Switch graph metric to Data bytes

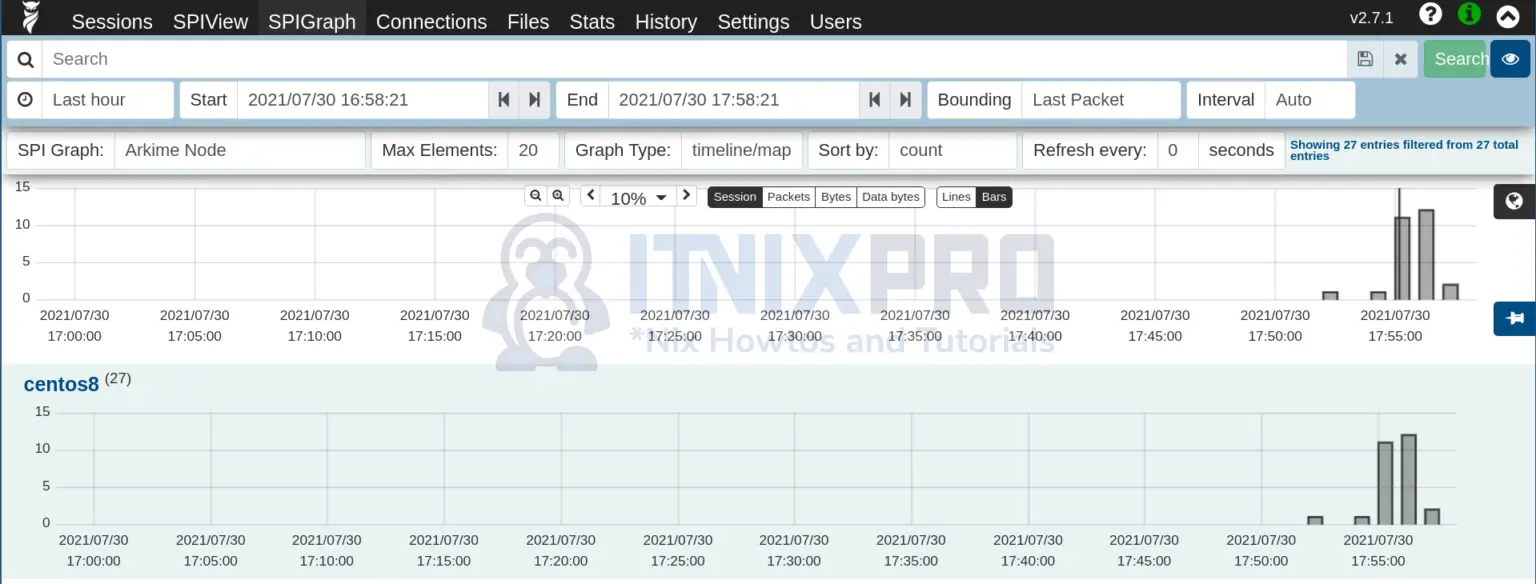pyautogui.click(x=890, y=197)
